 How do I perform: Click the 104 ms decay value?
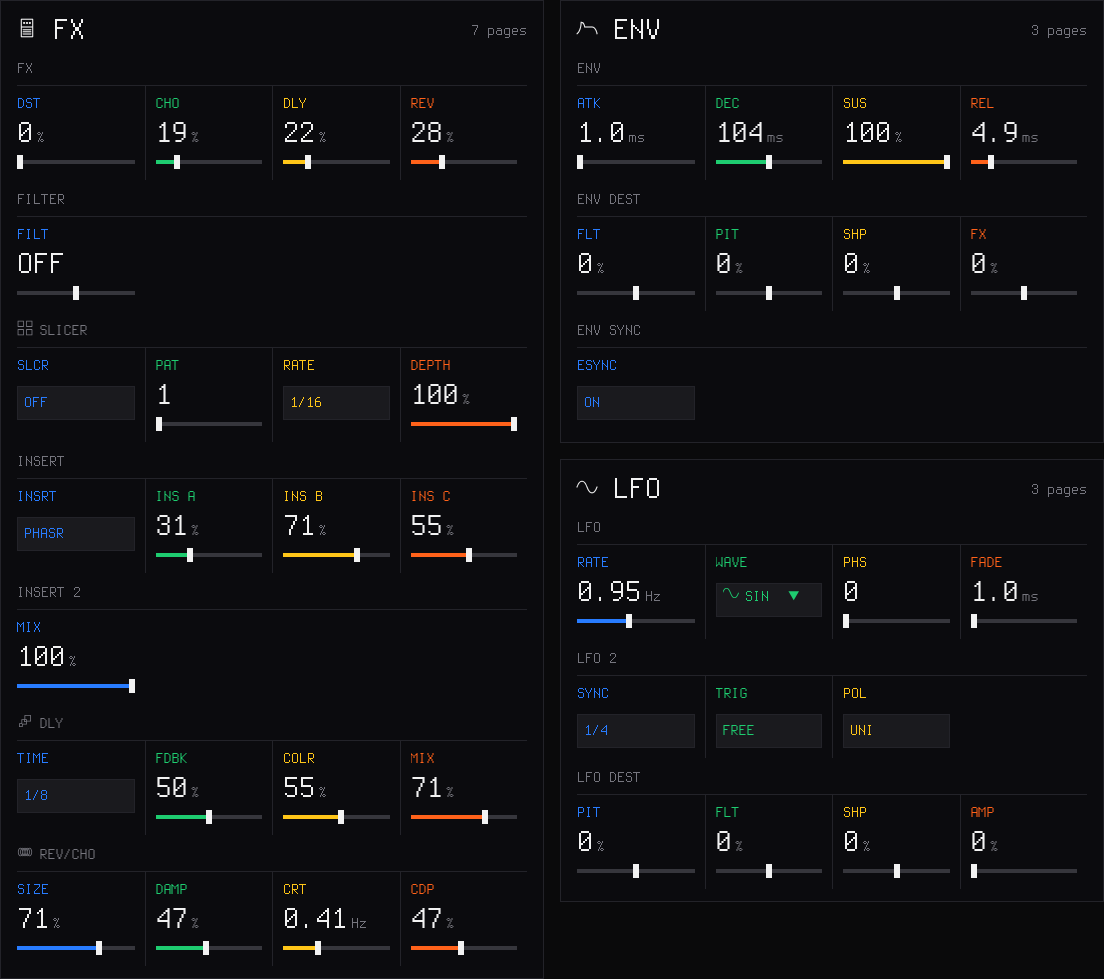pos(749,133)
